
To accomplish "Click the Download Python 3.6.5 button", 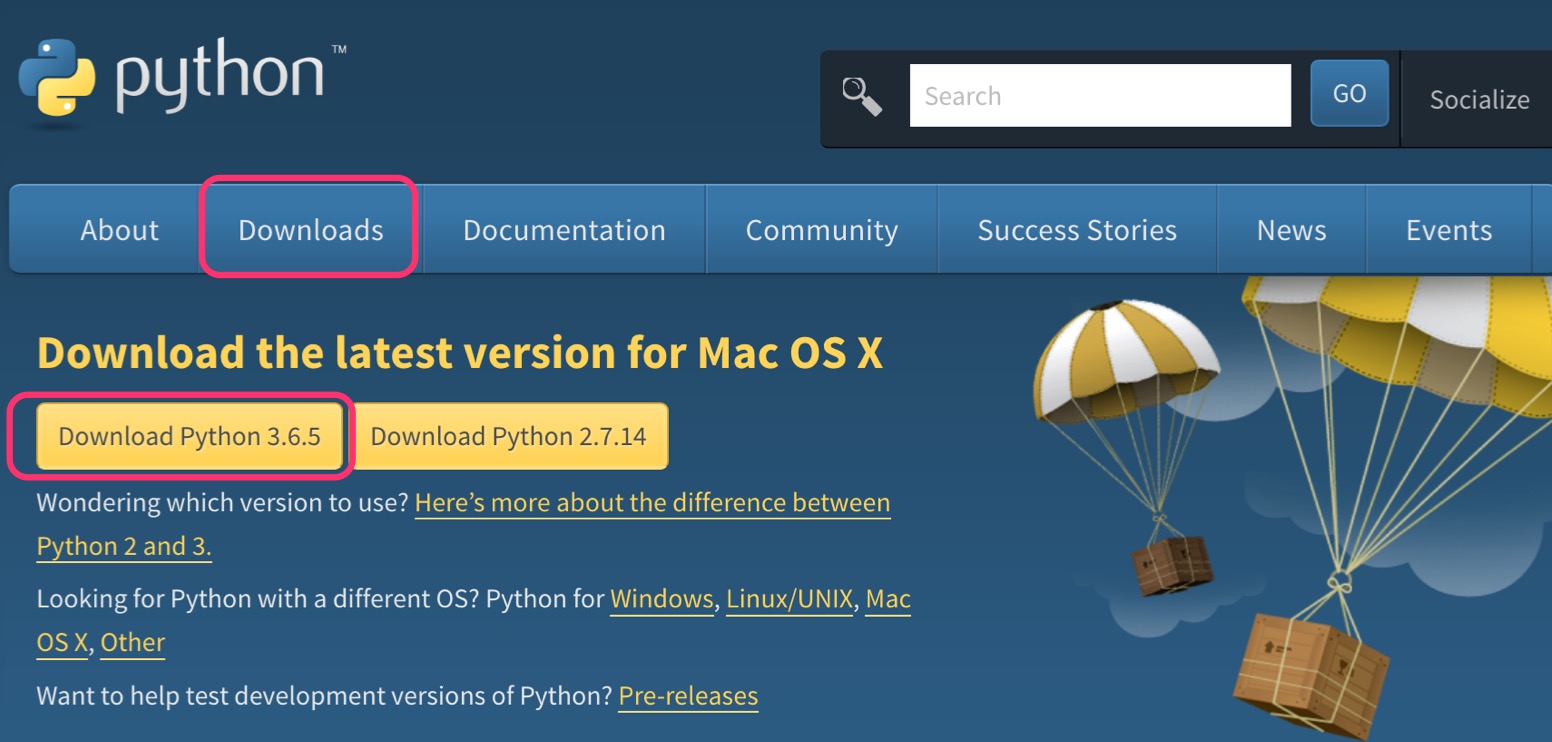I will (x=189, y=437).
